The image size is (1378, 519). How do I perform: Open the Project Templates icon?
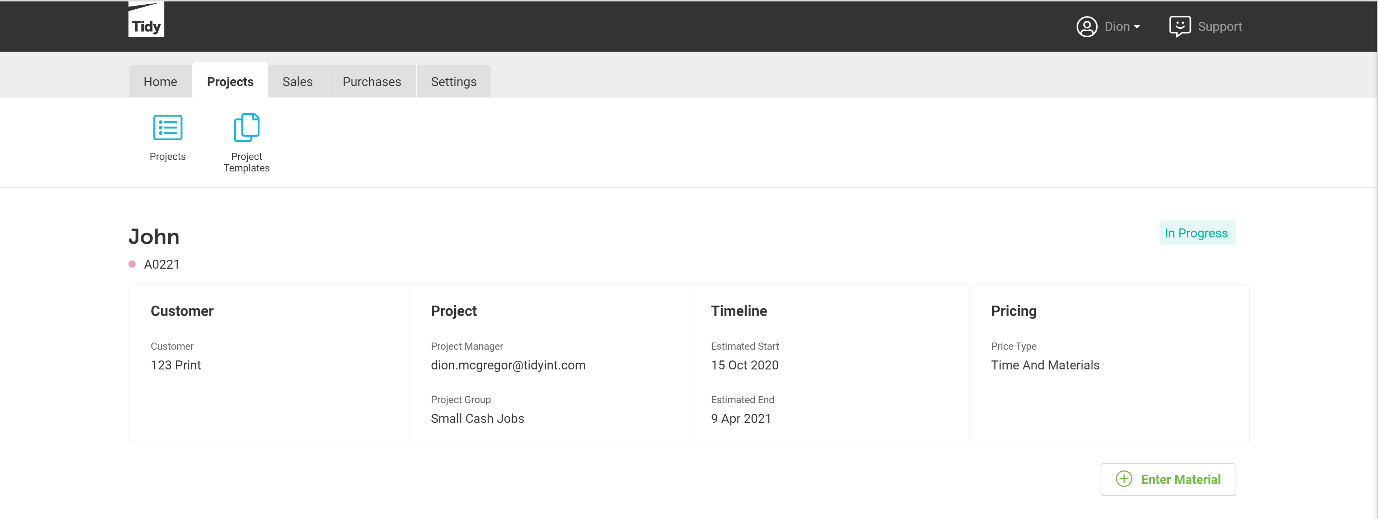point(246,128)
